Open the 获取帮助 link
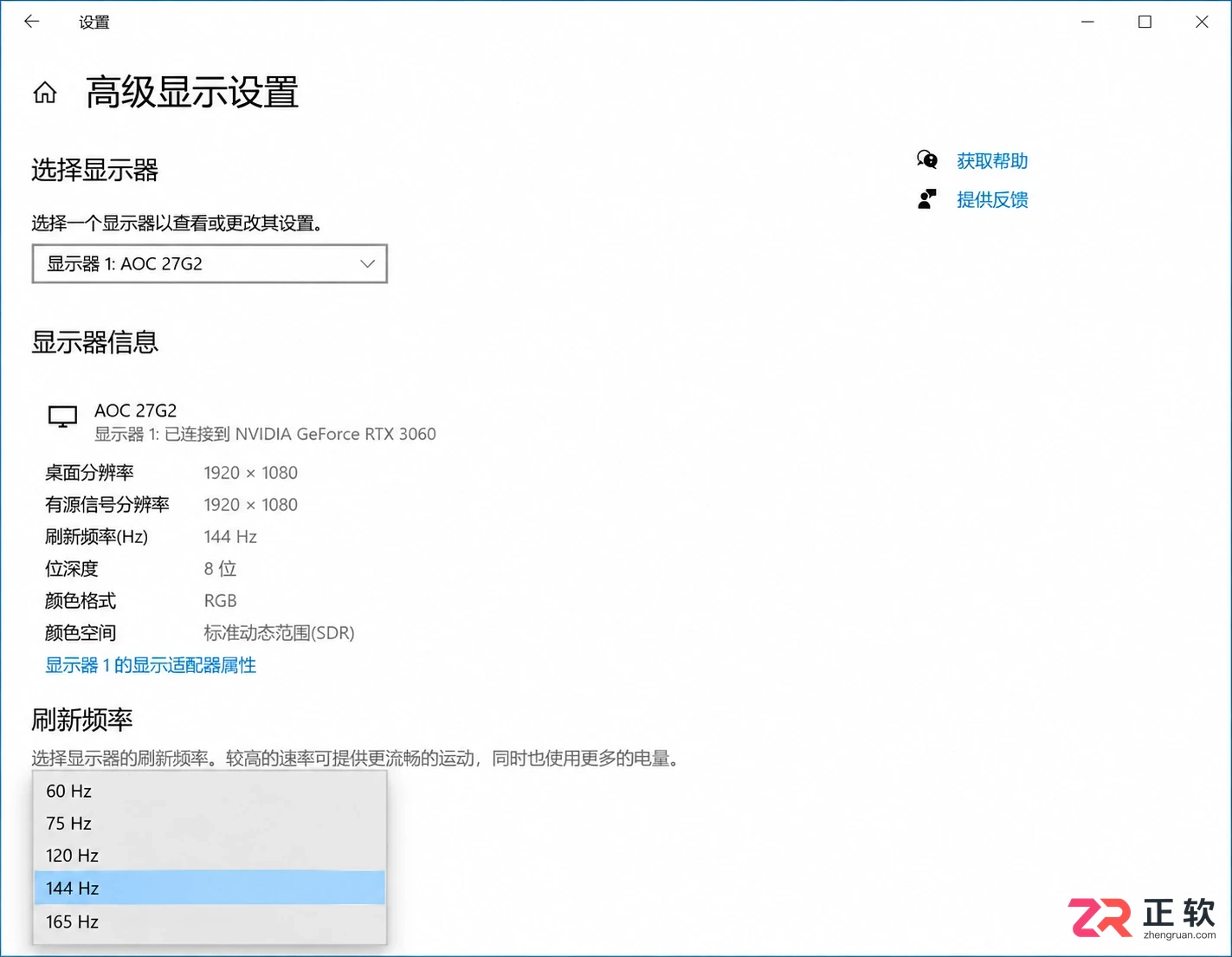This screenshot has height=957, width=1232. coord(992,161)
